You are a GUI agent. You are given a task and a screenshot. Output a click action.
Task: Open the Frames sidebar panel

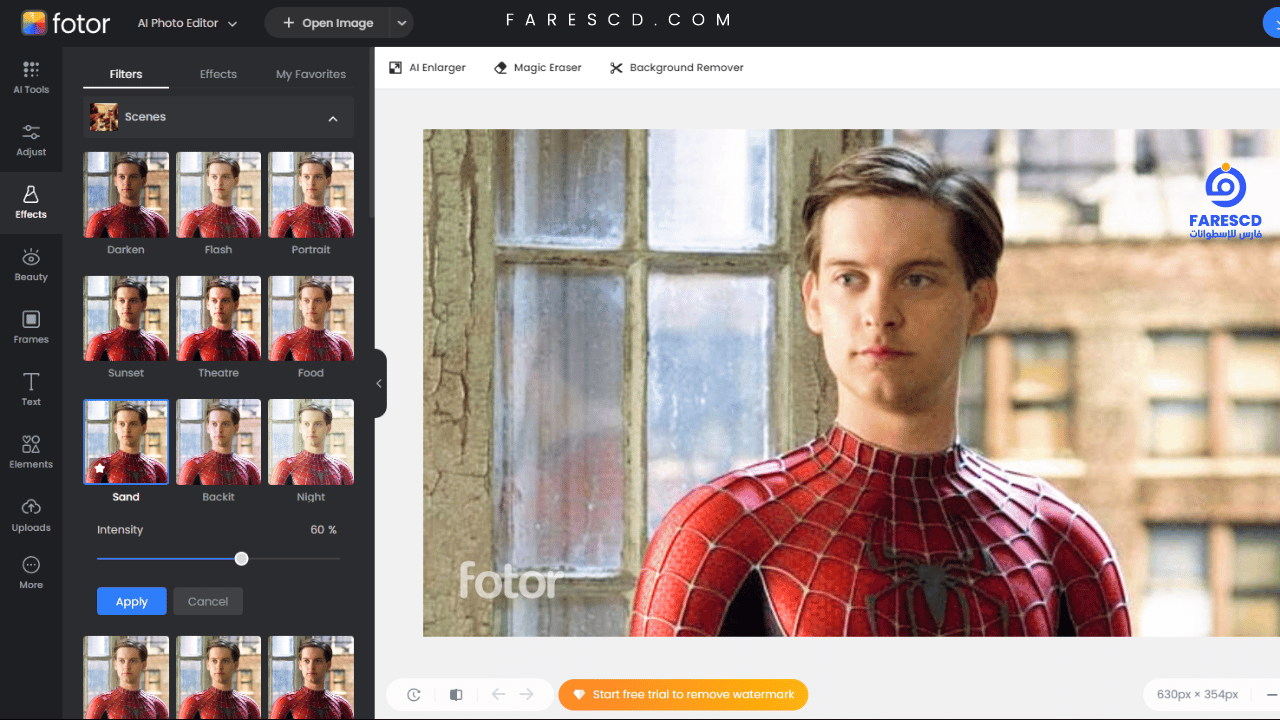coord(31,327)
